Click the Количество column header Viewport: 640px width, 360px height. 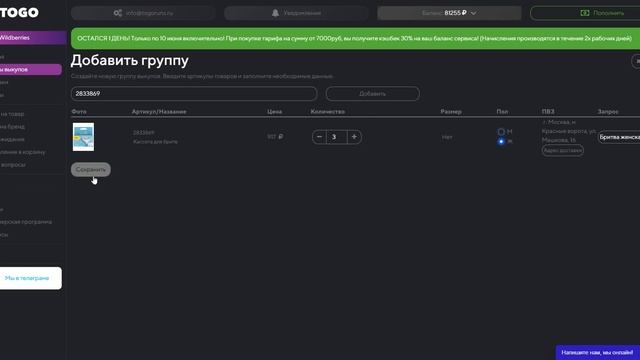point(327,111)
